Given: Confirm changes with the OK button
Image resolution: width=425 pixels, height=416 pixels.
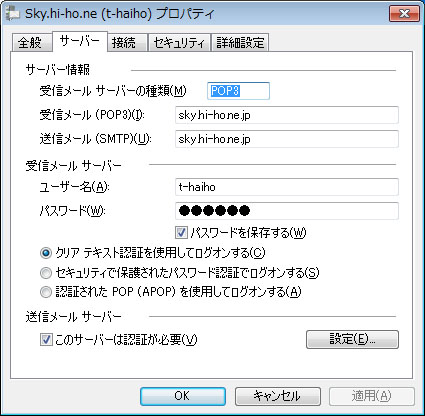Looking at the screenshot, I should point(183,396).
